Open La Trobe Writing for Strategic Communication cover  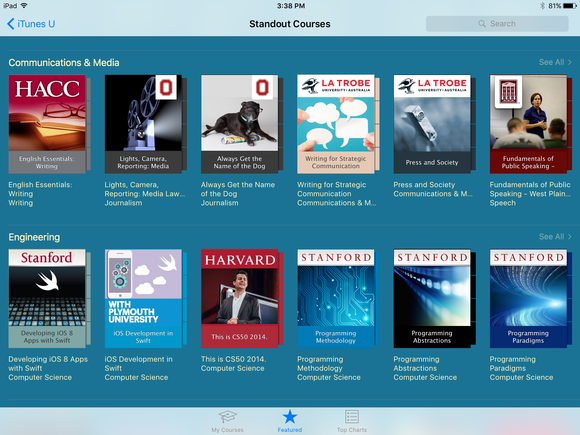[335, 124]
